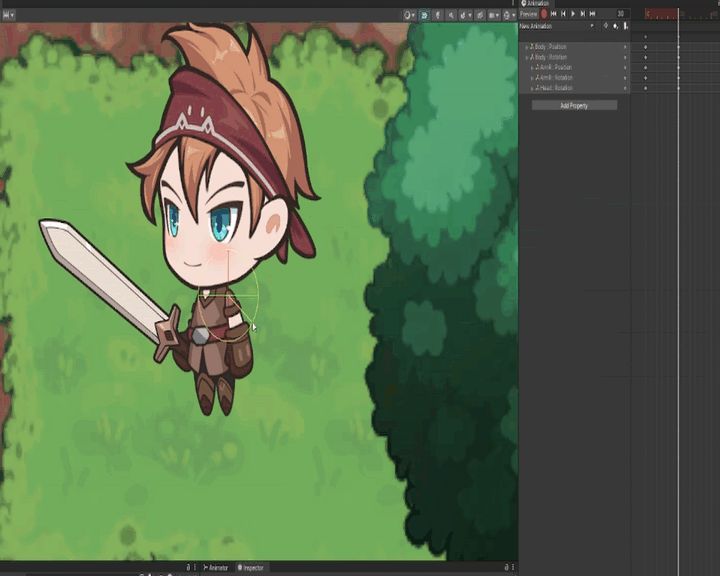The image size is (720, 576).
Task: Open options menu left of the Animator tab
Action: click(195, 568)
